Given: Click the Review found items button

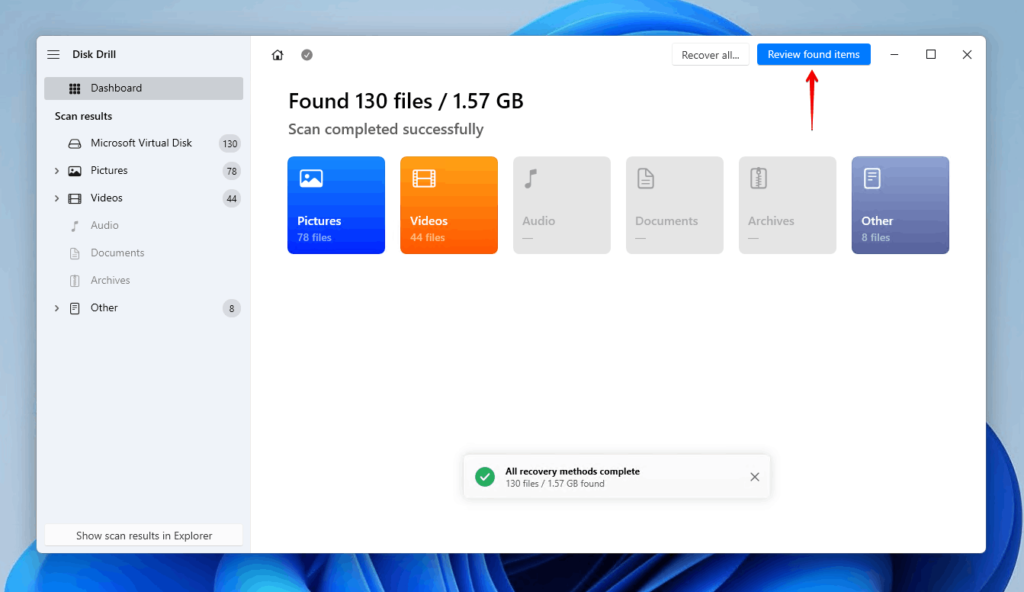Looking at the screenshot, I should coord(813,54).
